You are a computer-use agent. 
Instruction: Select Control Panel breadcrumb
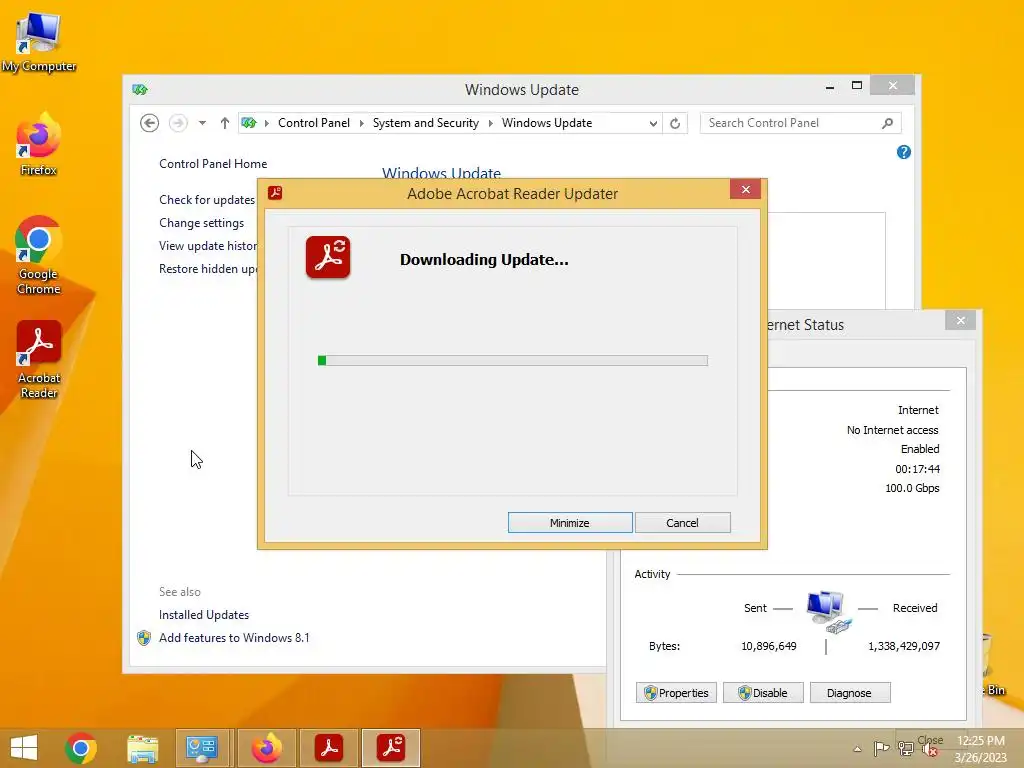[314, 123]
